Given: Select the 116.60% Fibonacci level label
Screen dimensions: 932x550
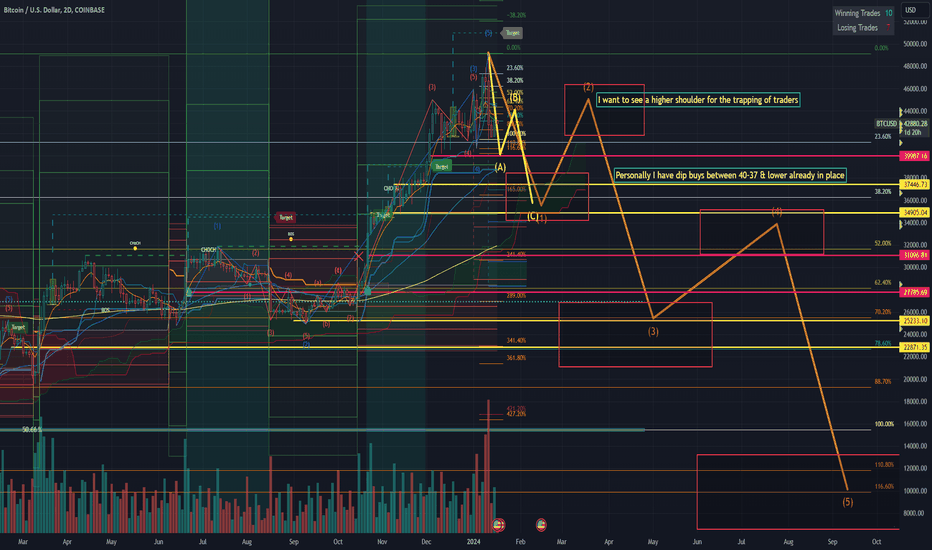Looking at the screenshot, I should tap(884, 486).
